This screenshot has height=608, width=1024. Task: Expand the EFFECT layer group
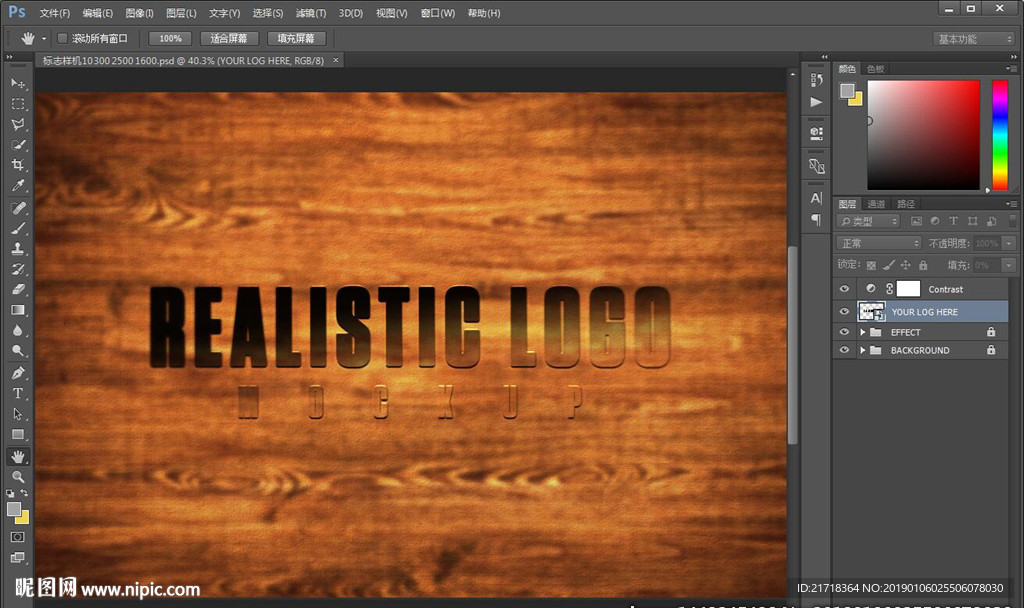tap(862, 332)
